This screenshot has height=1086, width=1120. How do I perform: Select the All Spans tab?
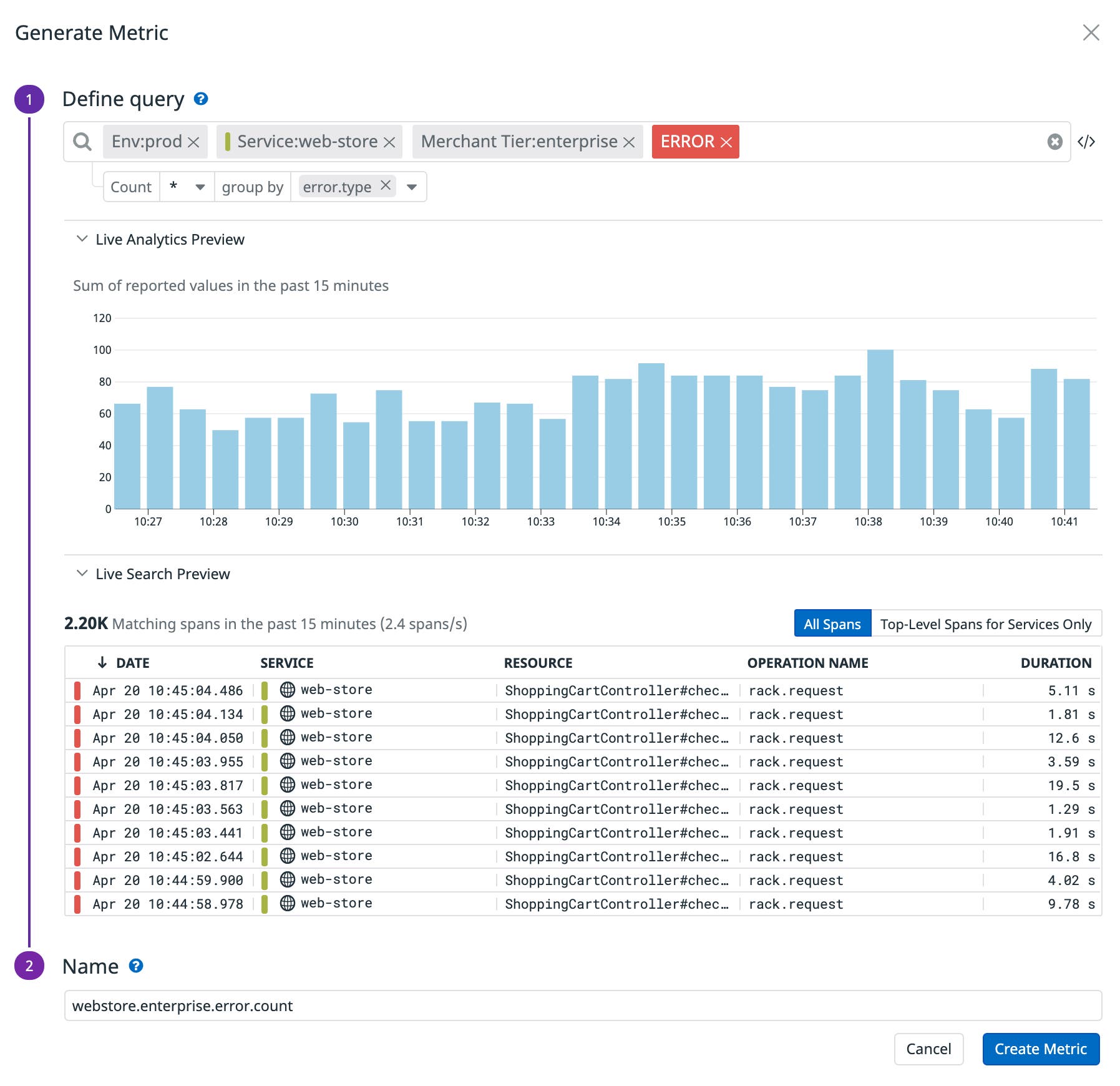coord(832,623)
